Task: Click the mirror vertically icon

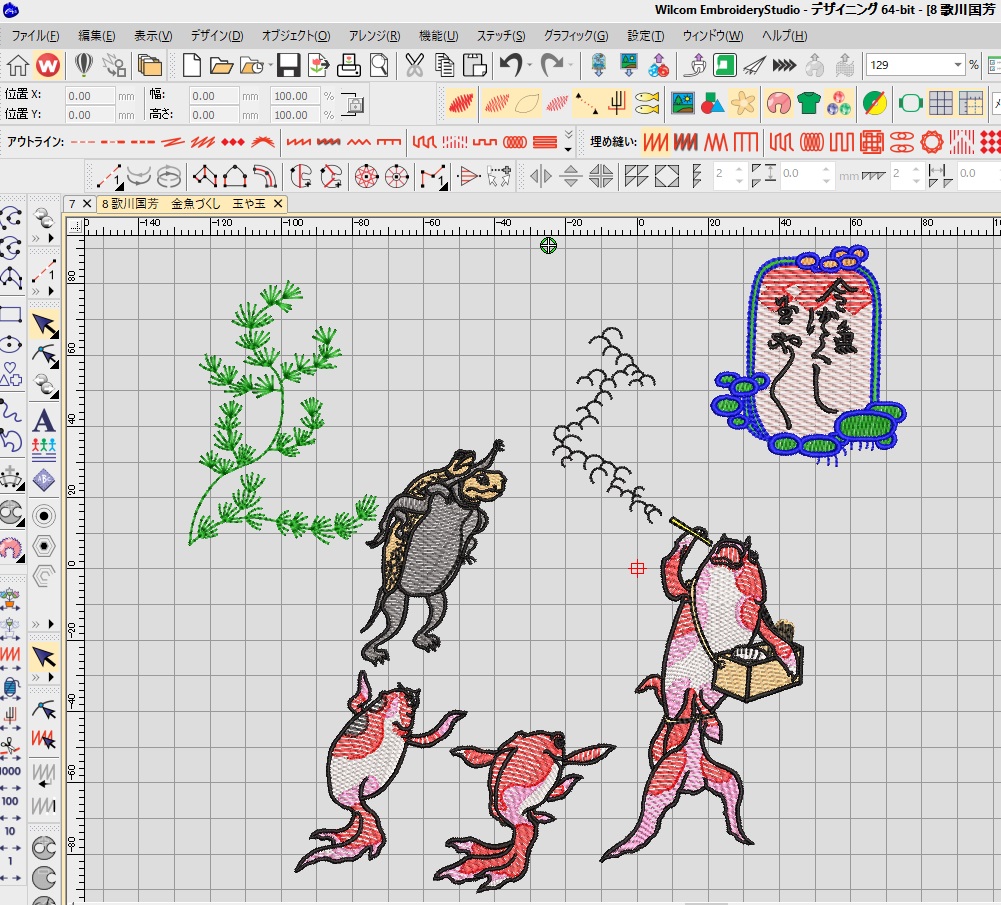Action: (571, 176)
